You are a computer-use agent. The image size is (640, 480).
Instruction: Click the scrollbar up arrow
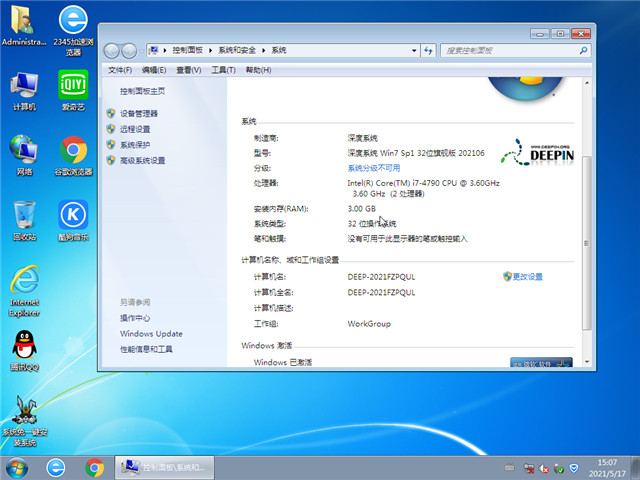587,83
